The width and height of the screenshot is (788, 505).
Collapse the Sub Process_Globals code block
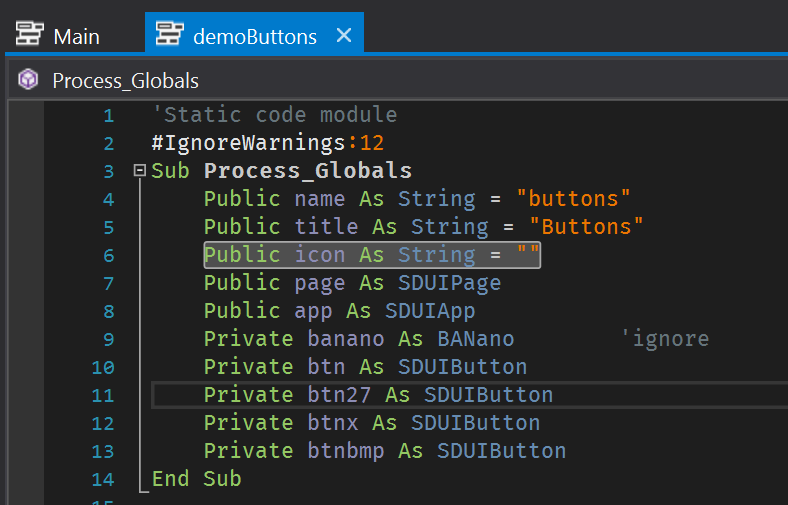coord(139,171)
